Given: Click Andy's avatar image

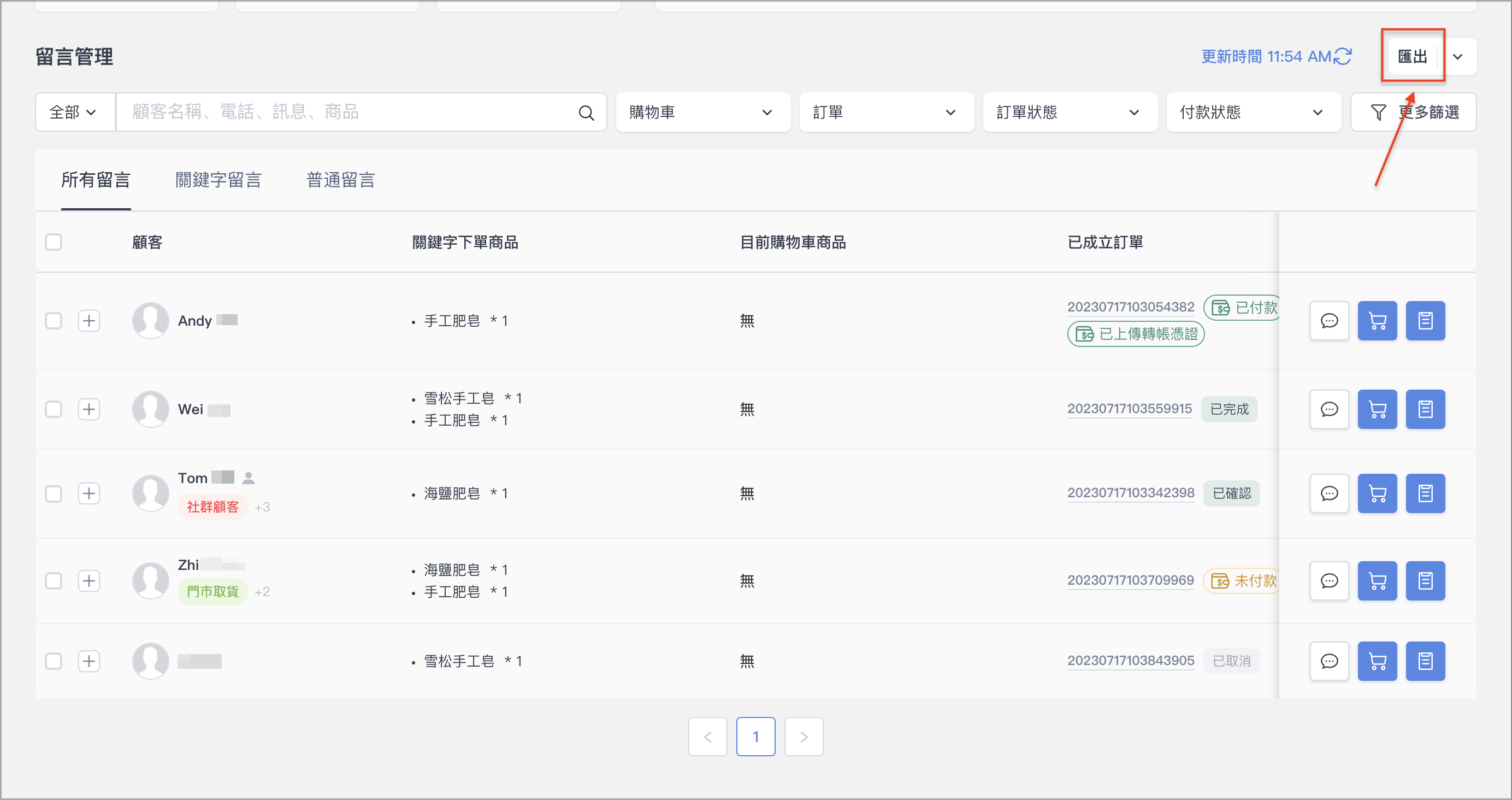Looking at the screenshot, I should [150, 321].
